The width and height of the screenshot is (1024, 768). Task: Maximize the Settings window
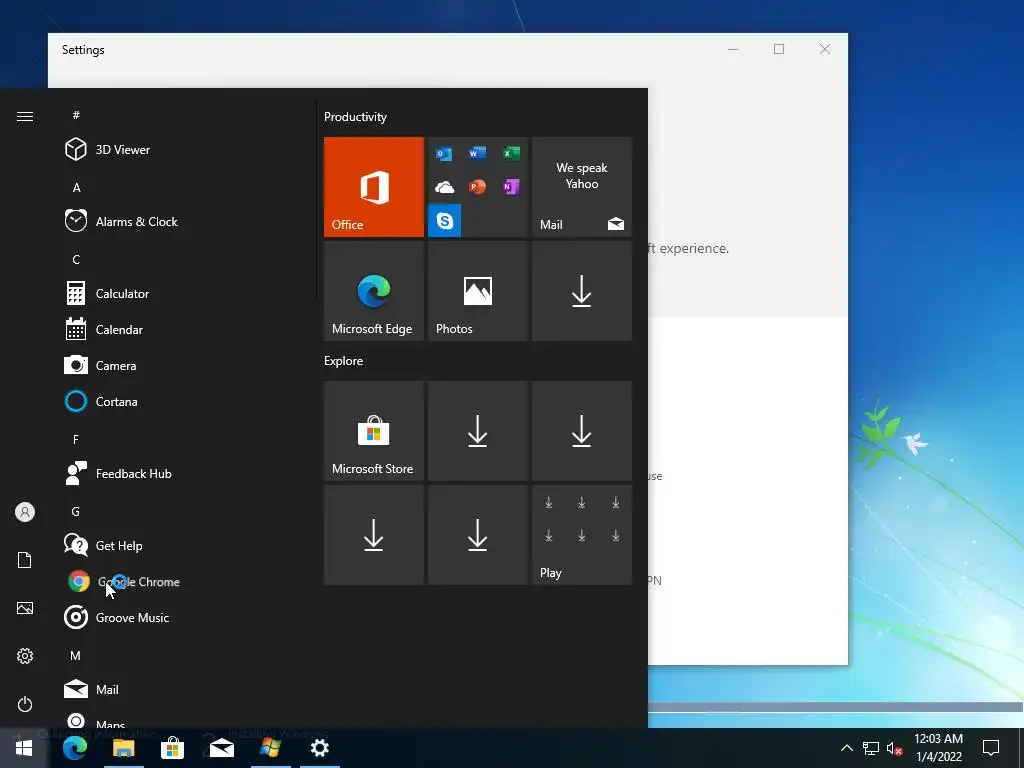tap(778, 49)
